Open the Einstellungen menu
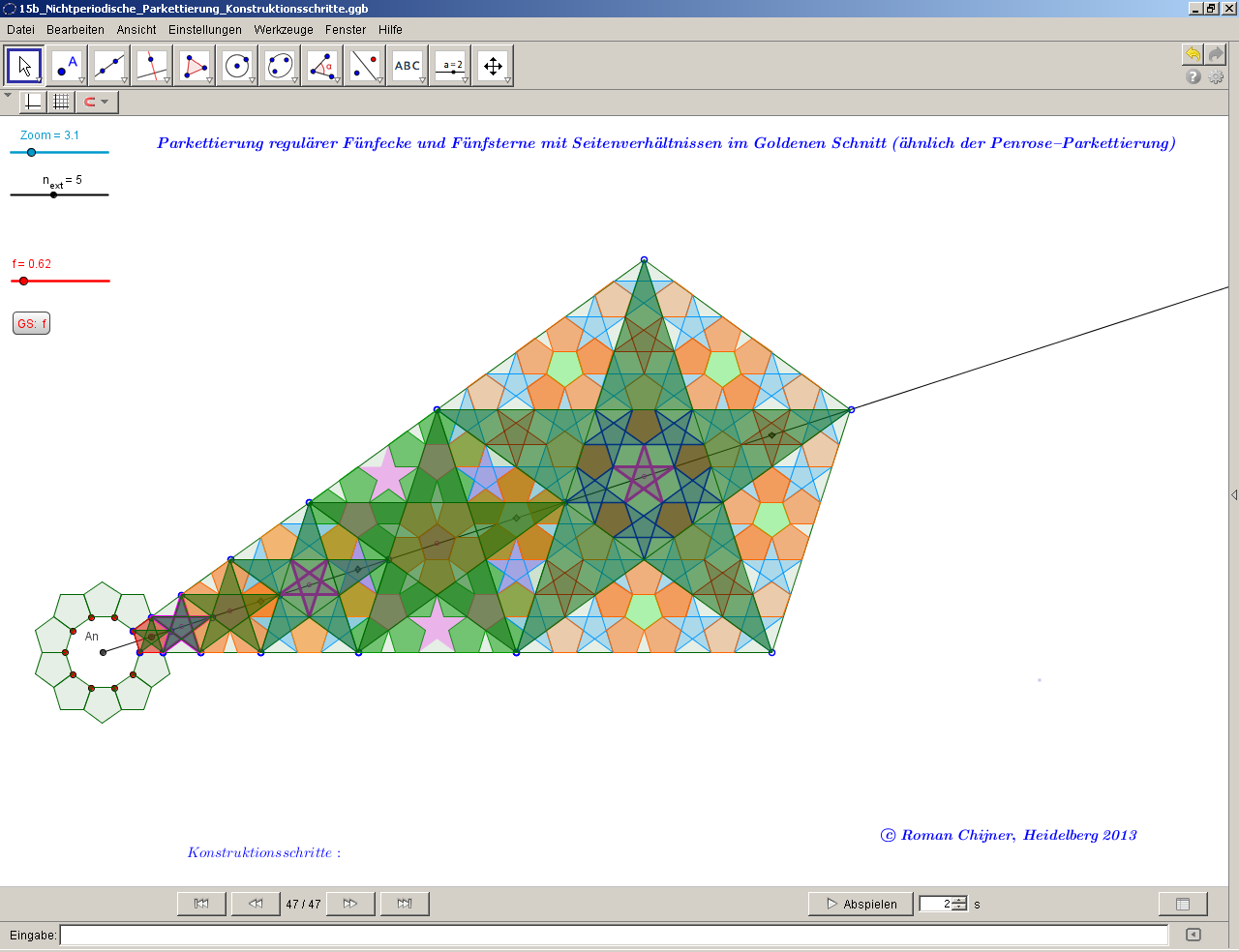 tap(205, 30)
